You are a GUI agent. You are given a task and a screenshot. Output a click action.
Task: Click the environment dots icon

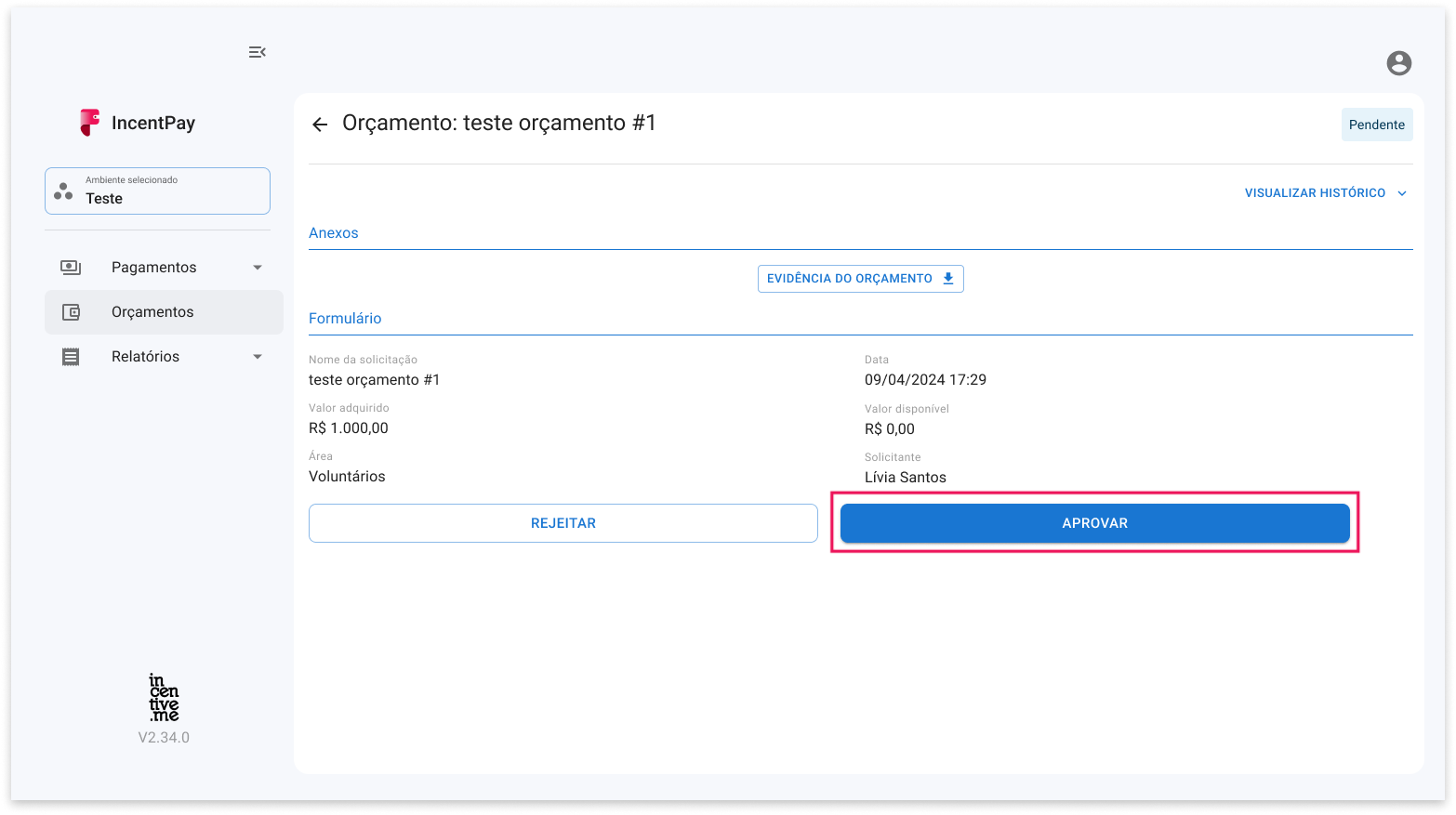pos(63,191)
